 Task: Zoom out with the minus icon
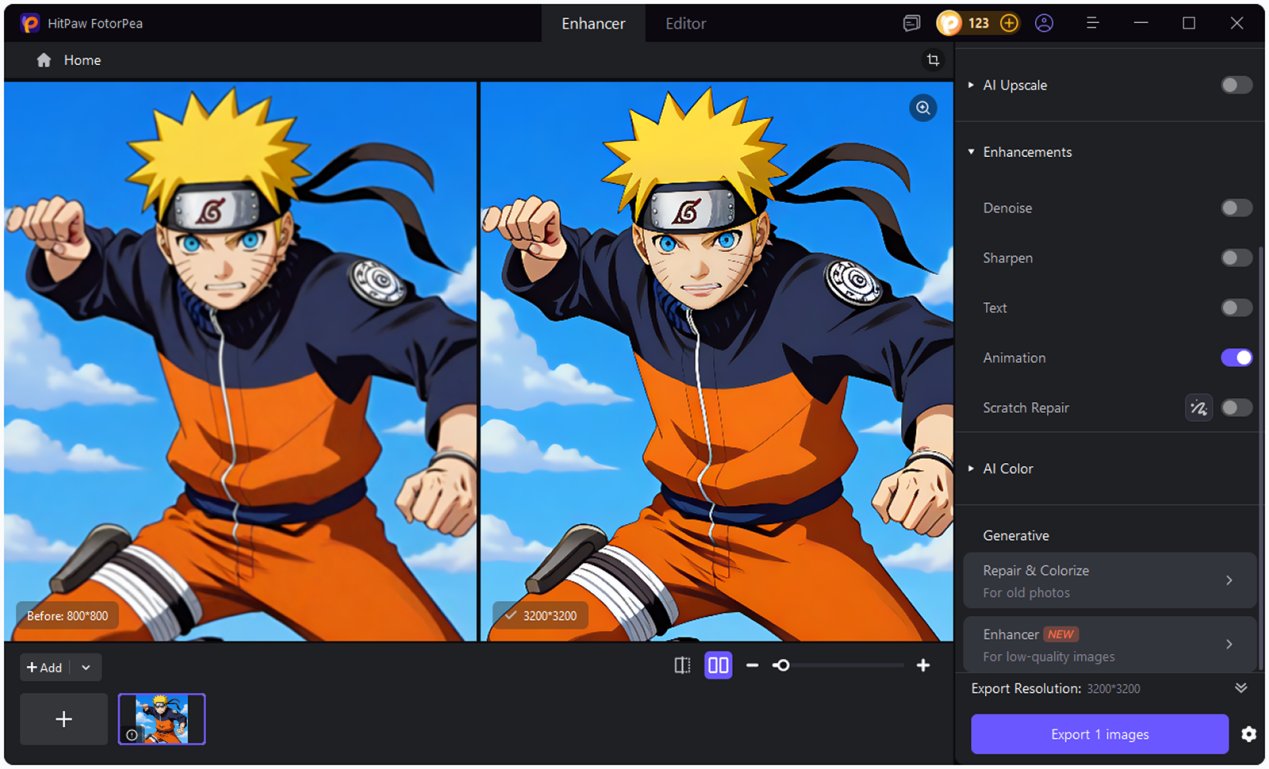click(752, 665)
